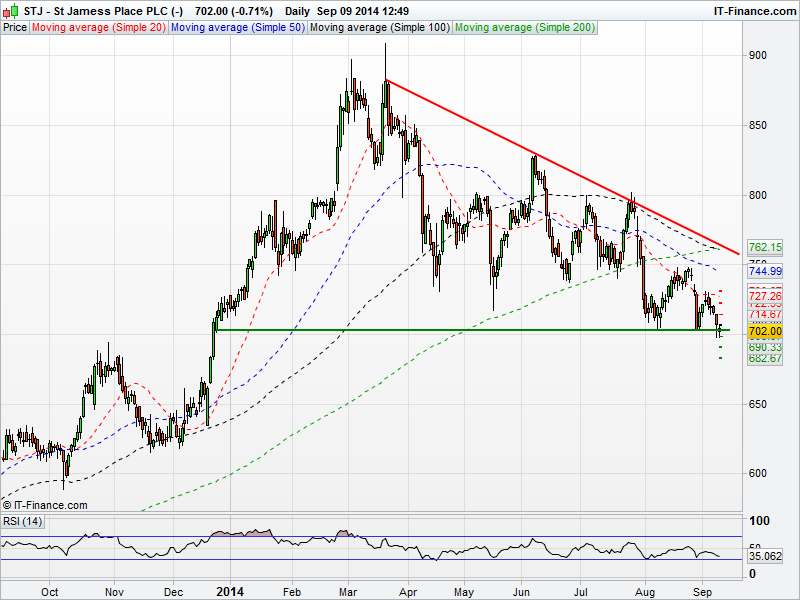Click the IT-Finance.com link at top right
This screenshot has height=600, width=800.
[755, 11]
